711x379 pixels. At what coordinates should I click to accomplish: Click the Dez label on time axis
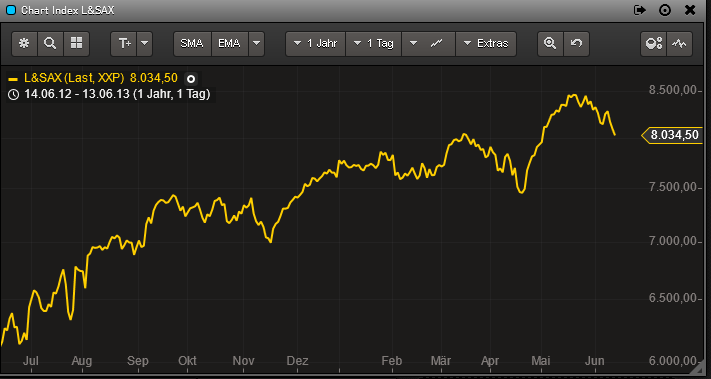(x=297, y=361)
